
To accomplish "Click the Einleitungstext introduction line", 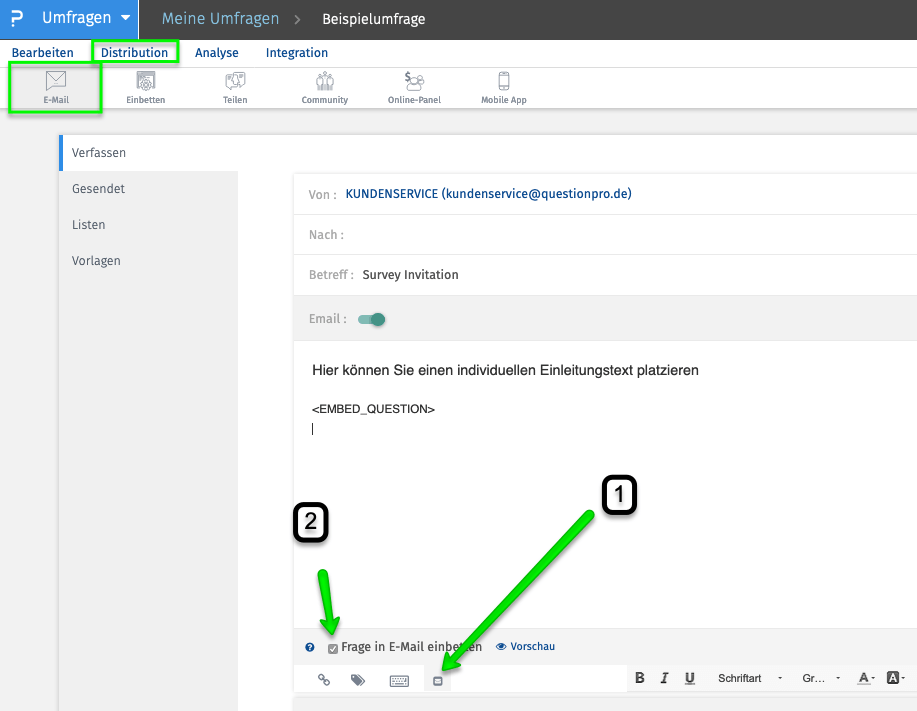I will click(505, 370).
